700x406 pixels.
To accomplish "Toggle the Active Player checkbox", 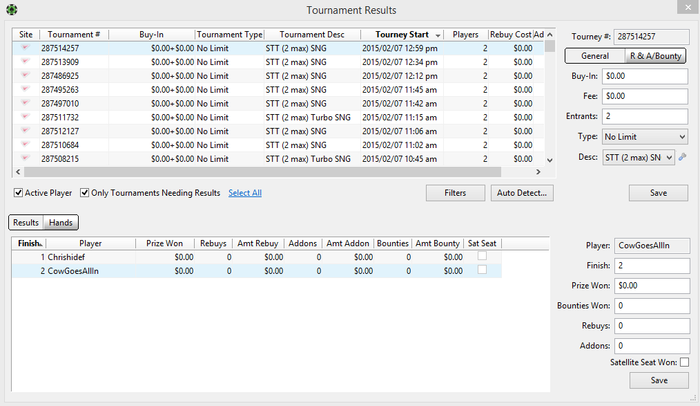I will [x=18, y=193].
